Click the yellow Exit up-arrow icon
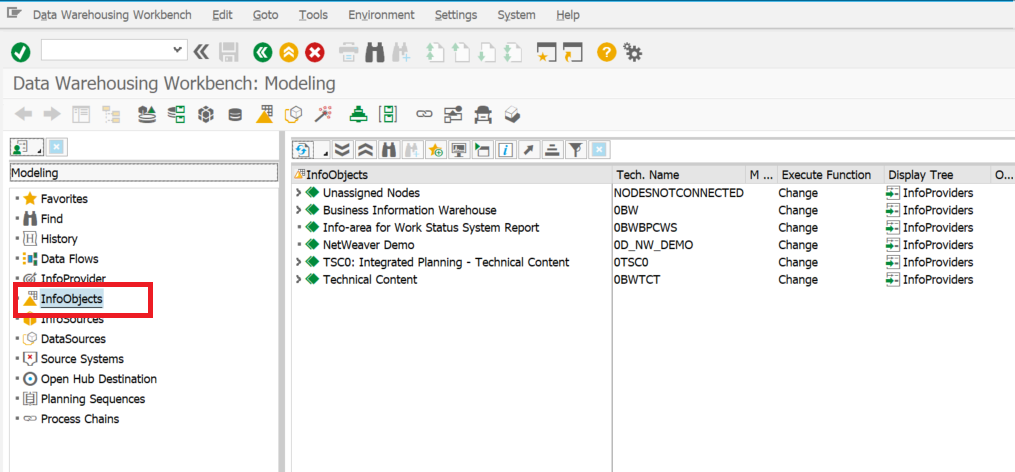Screen dimensions: 1015x472 289,52
